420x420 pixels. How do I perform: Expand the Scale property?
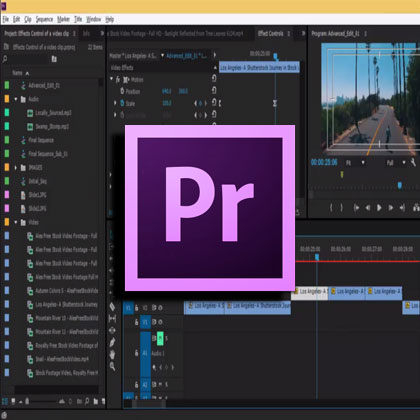(115, 103)
